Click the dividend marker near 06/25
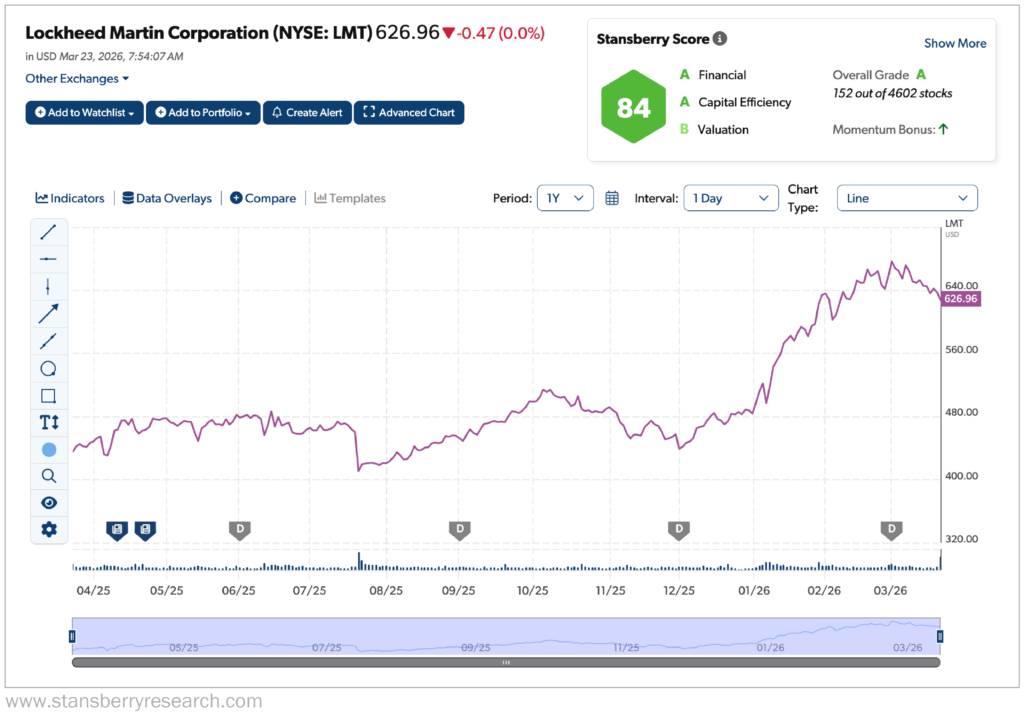 (239, 529)
